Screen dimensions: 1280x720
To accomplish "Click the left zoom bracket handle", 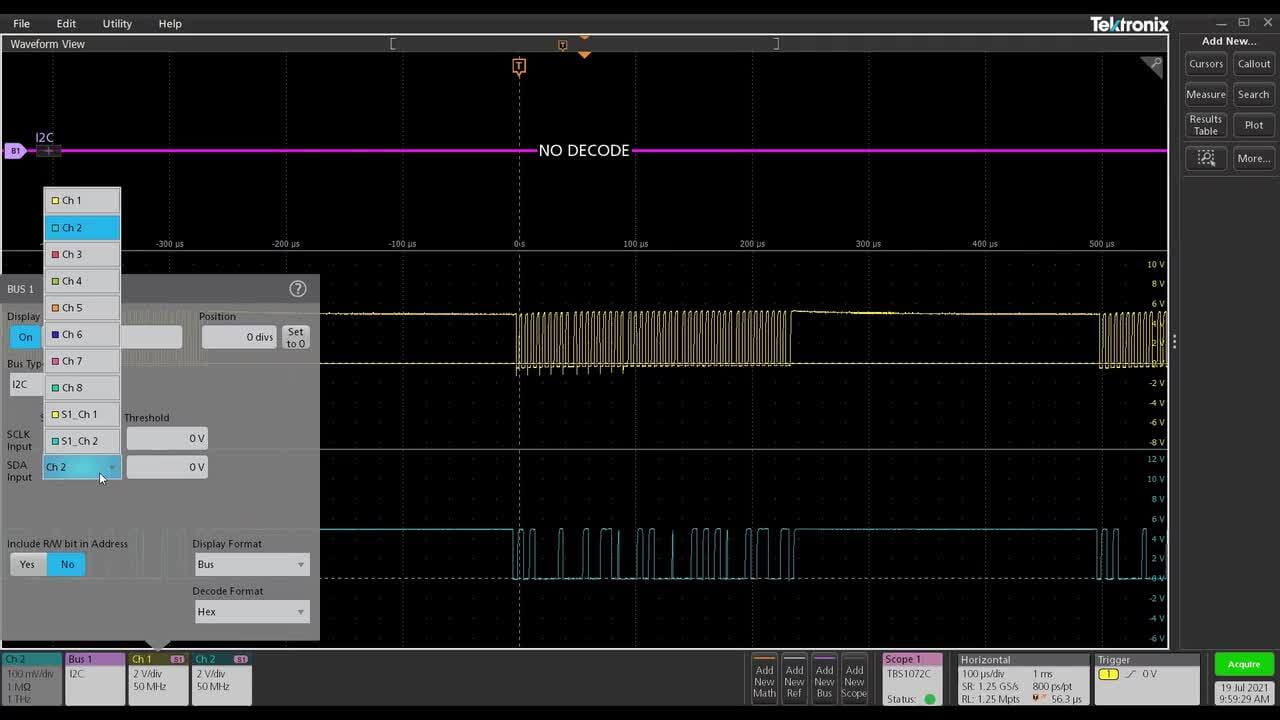I will [x=393, y=43].
